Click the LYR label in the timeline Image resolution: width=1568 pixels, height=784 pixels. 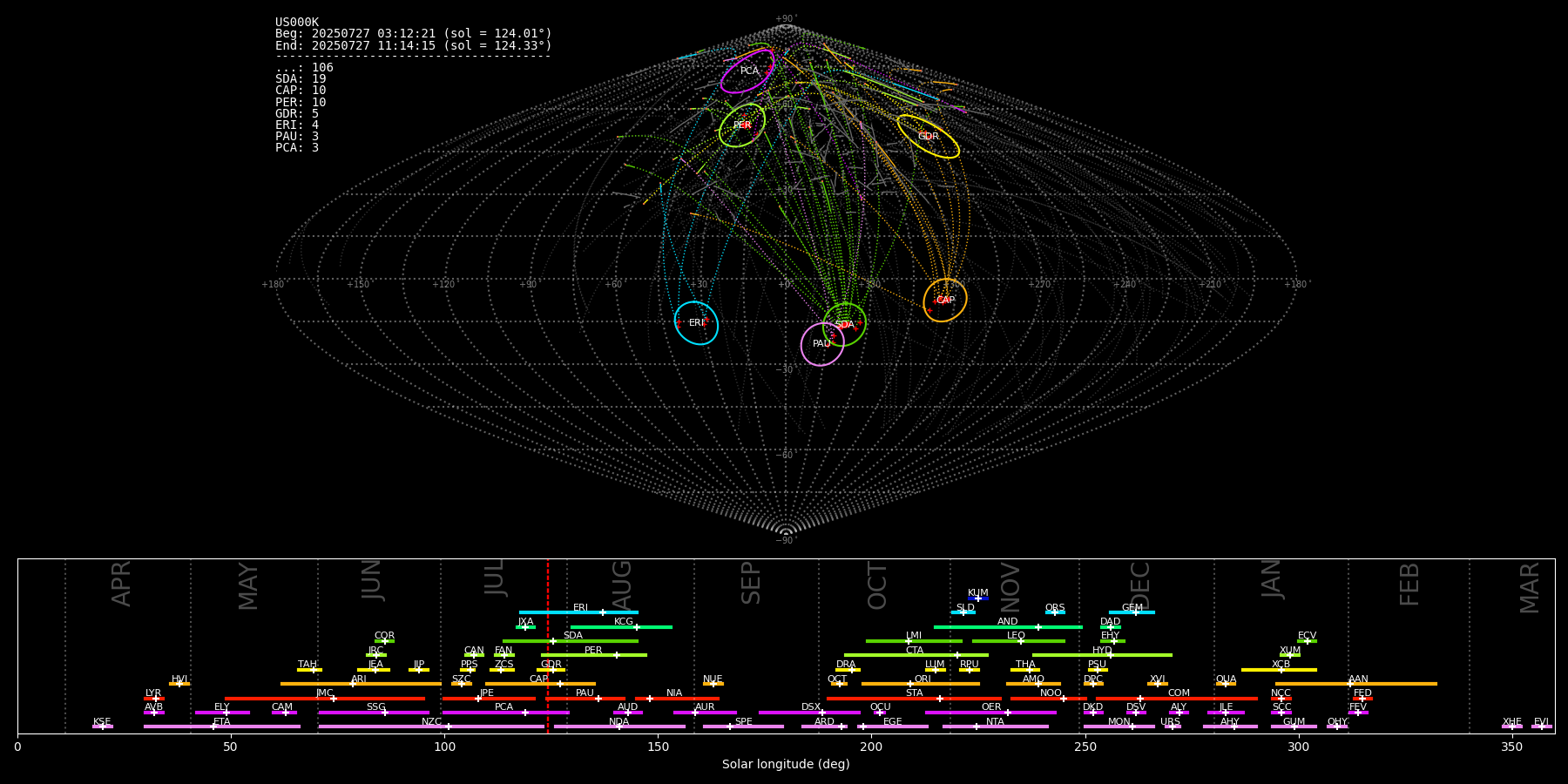(153, 693)
